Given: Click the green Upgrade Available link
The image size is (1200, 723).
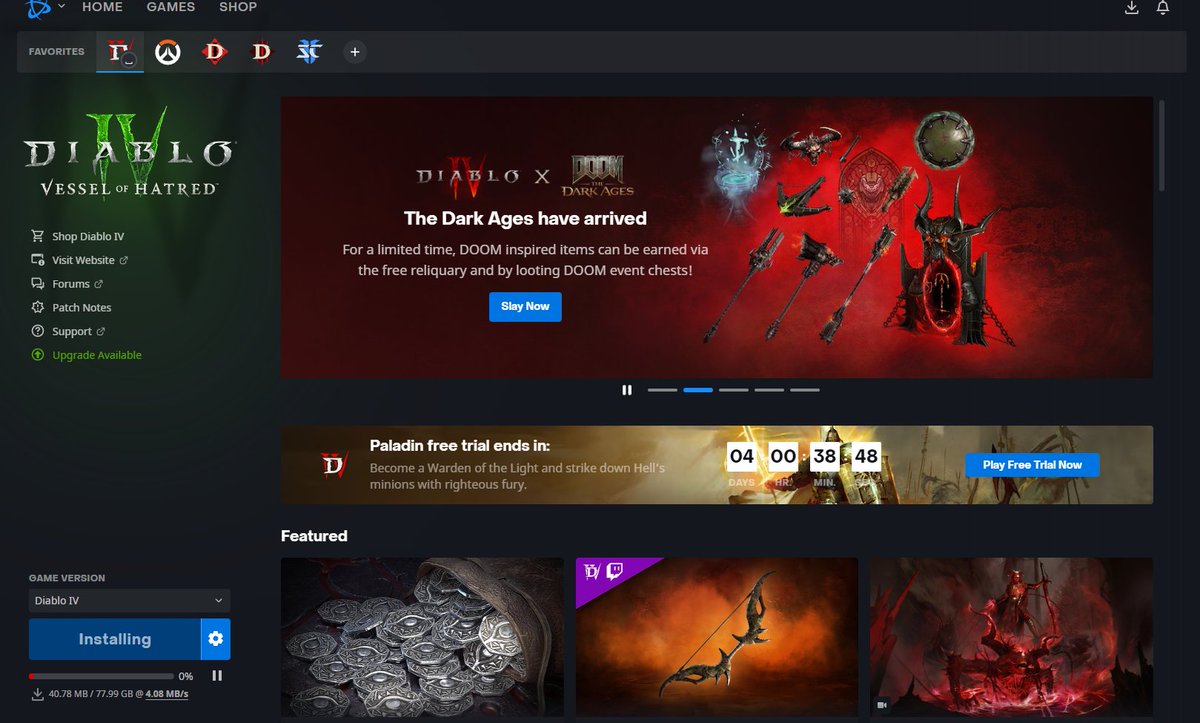Looking at the screenshot, I should pos(86,355).
